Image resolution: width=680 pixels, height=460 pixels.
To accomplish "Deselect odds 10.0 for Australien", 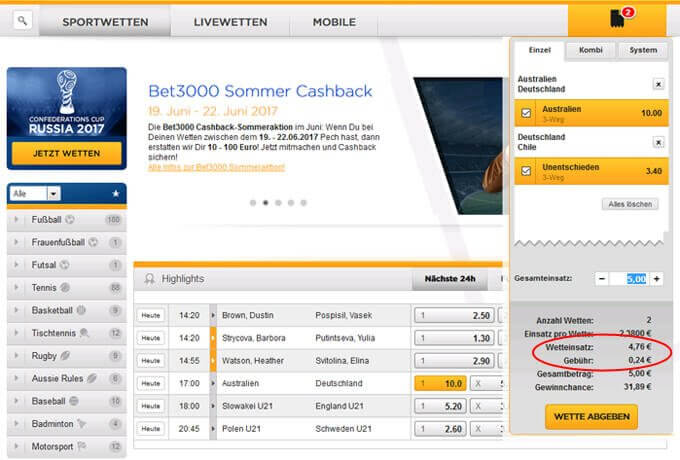I will coord(440,383).
